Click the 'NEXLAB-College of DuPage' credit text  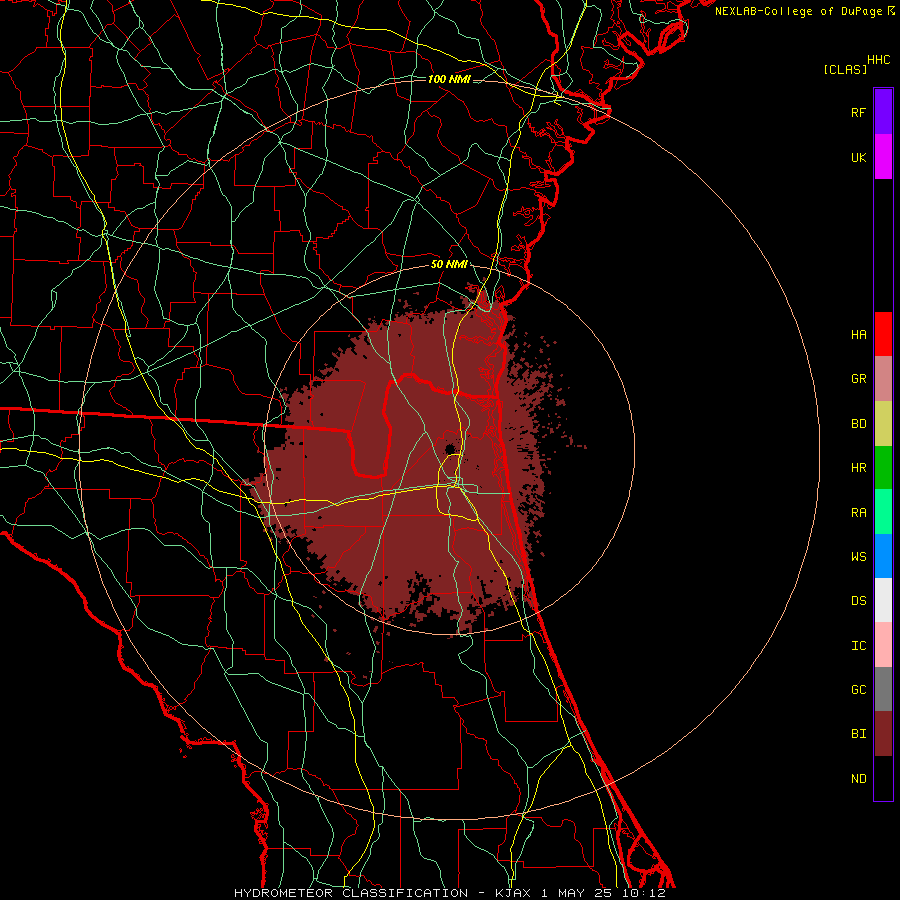[800, 11]
